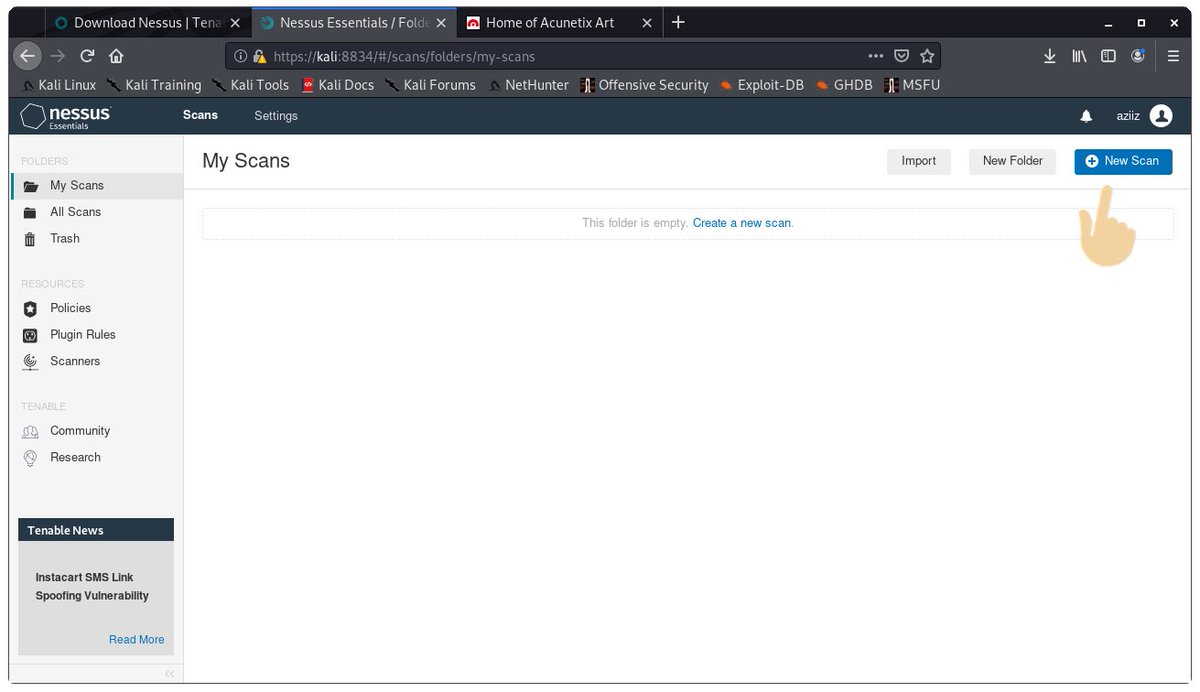Click the Policies shield icon

pyautogui.click(x=30, y=309)
